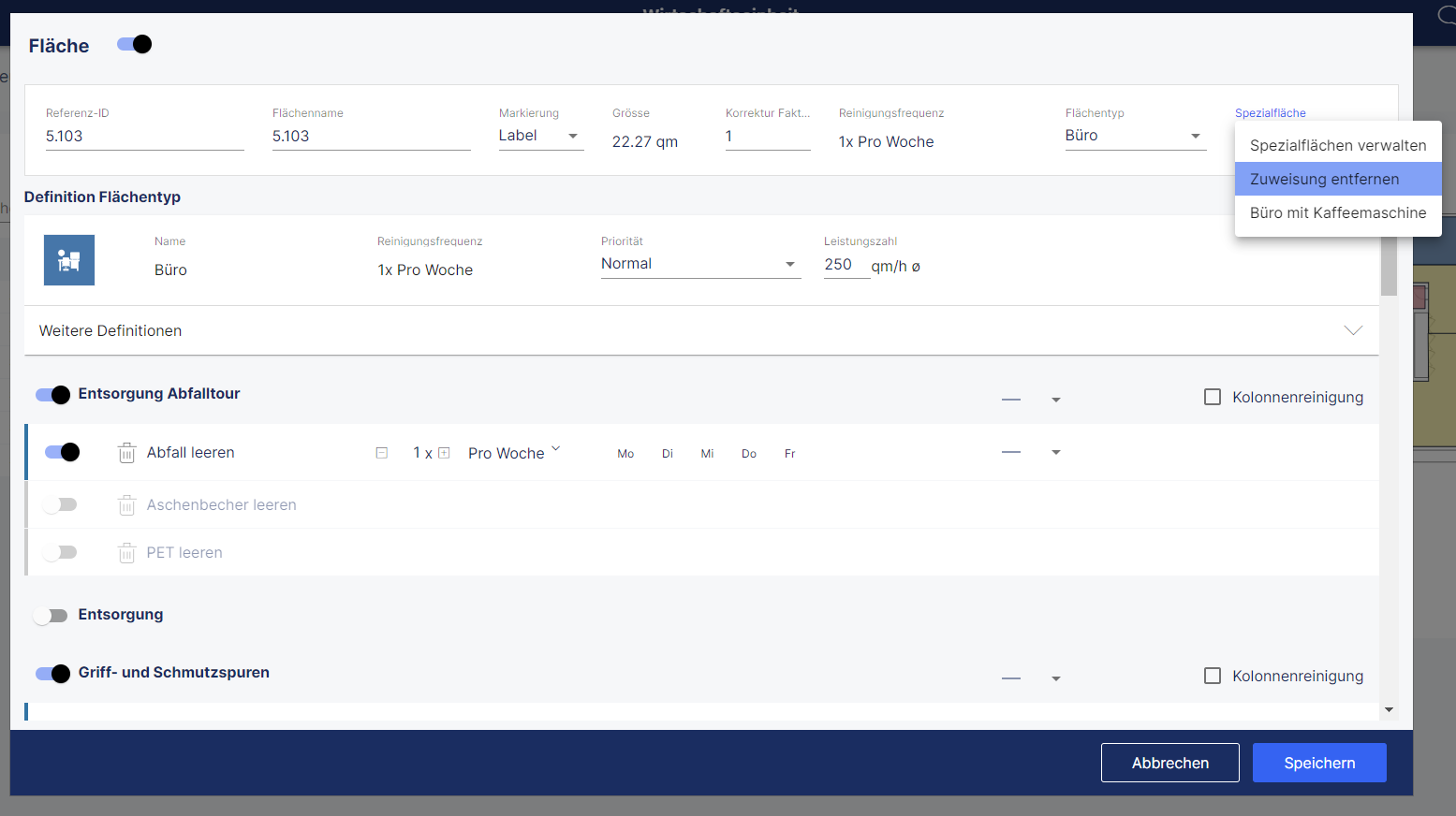Enable the PET leeren toggle

pos(60,553)
